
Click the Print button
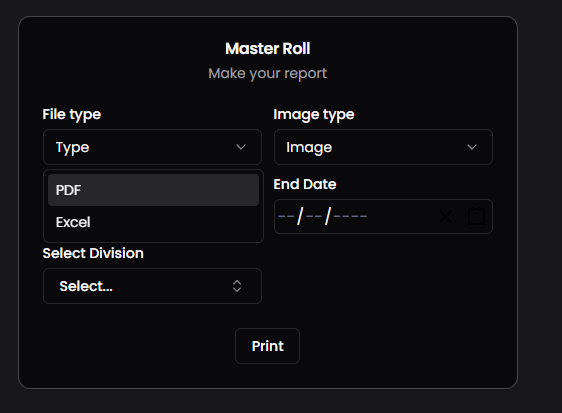tap(267, 346)
